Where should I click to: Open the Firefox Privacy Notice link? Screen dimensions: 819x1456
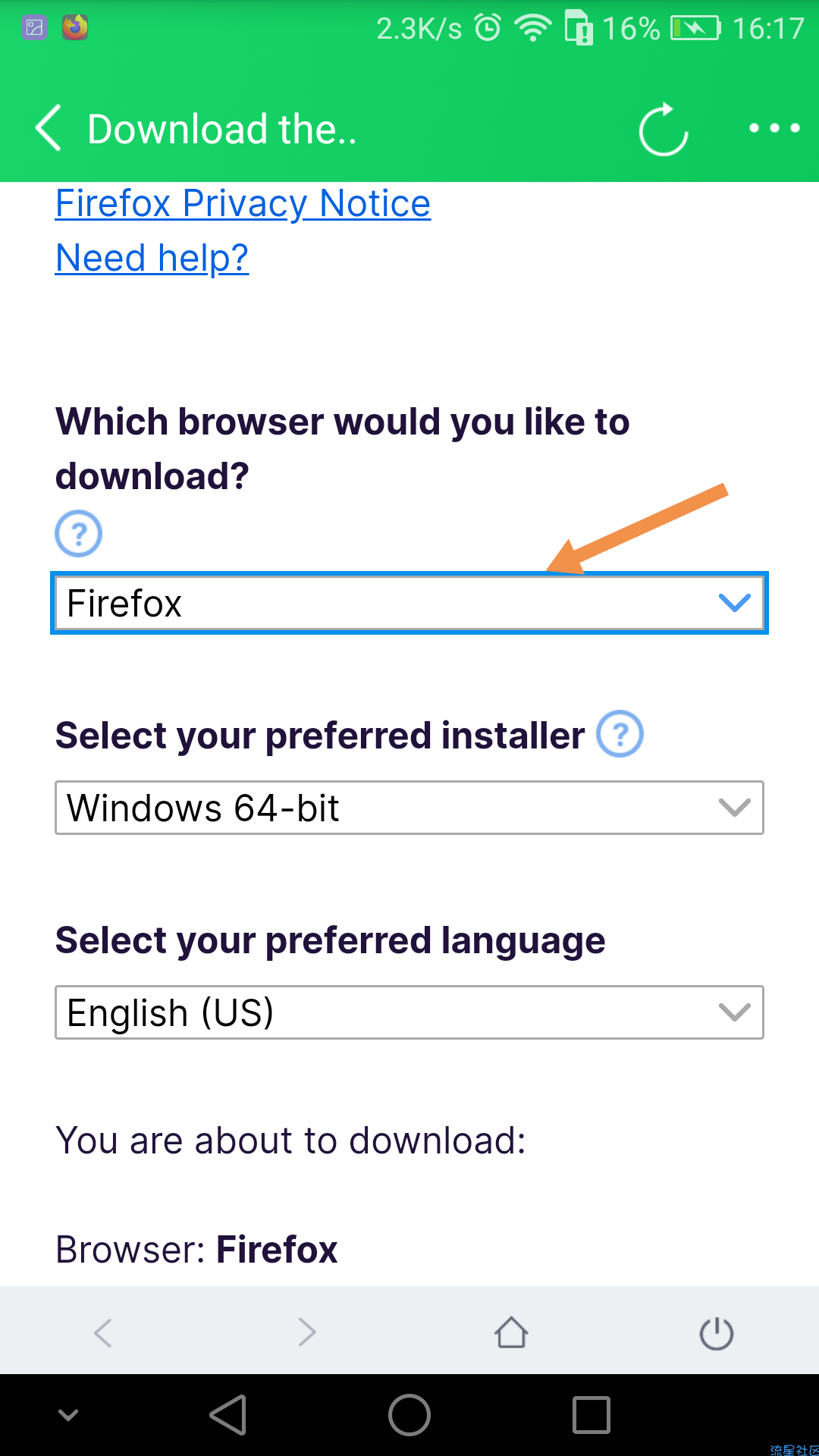click(243, 204)
